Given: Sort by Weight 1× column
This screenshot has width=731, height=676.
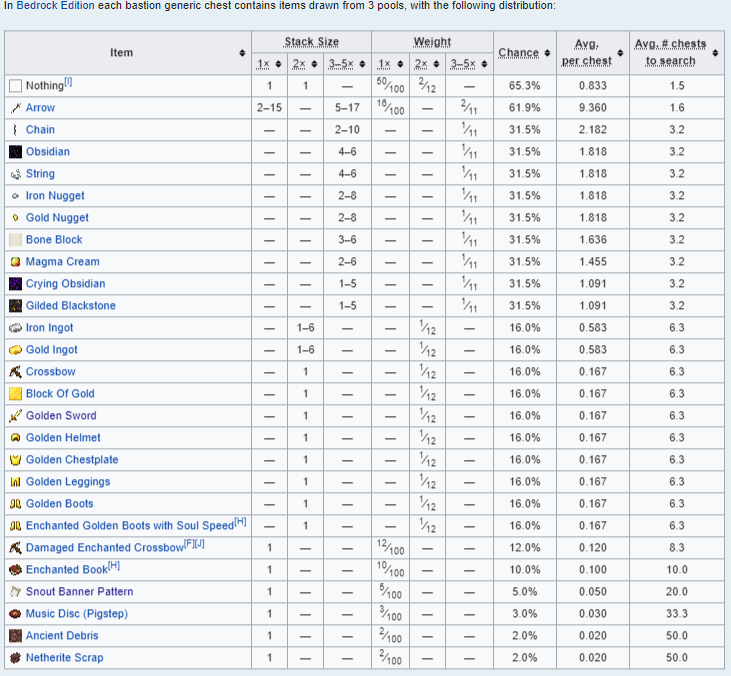Looking at the screenshot, I should tap(400, 64).
